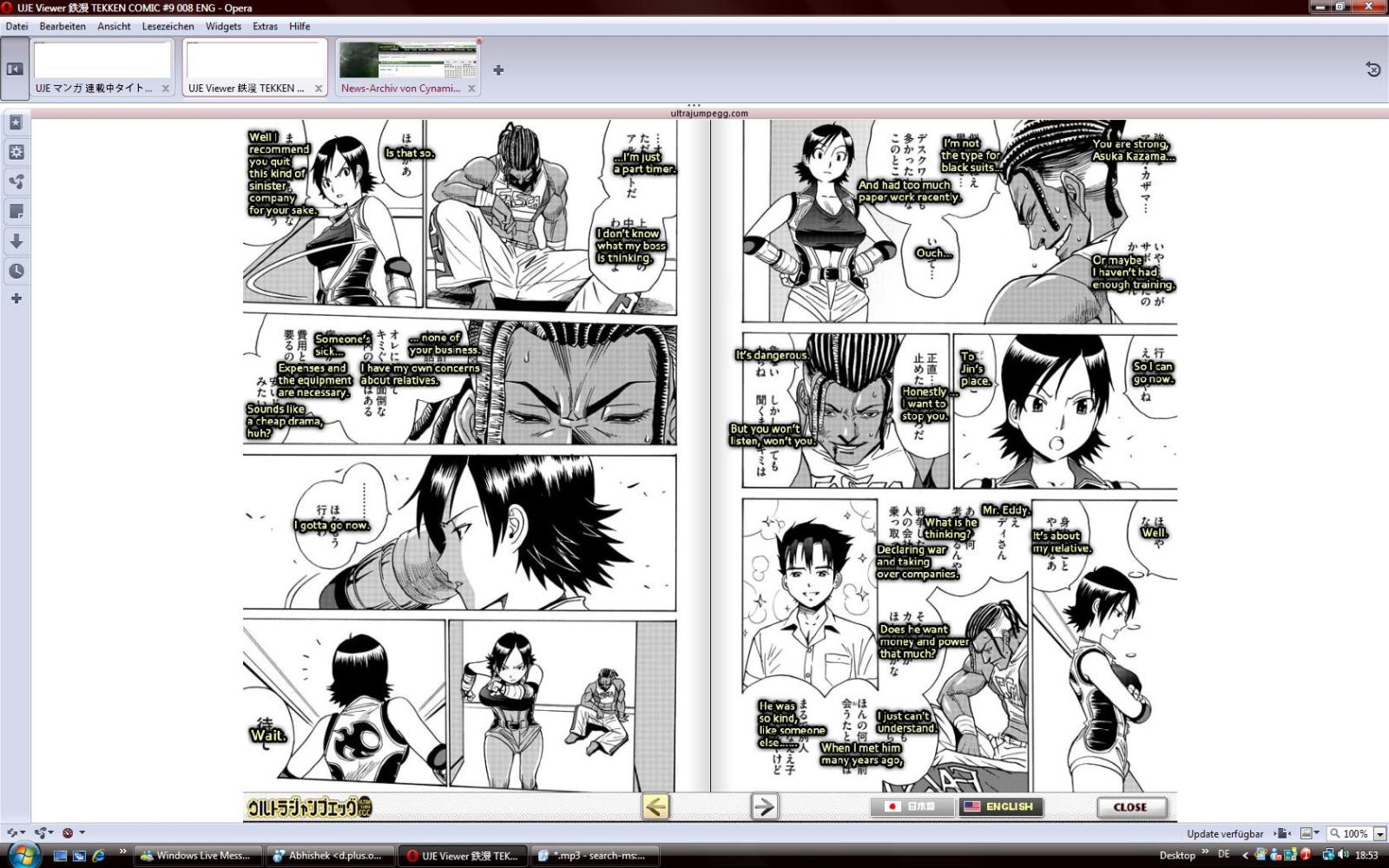Add a new panel with plus icon

point(16,299)
